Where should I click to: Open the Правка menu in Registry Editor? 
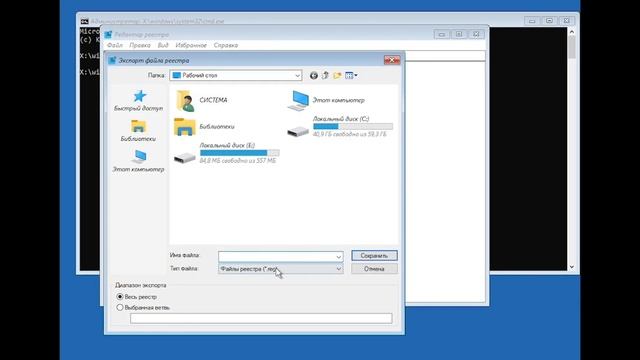140,45
